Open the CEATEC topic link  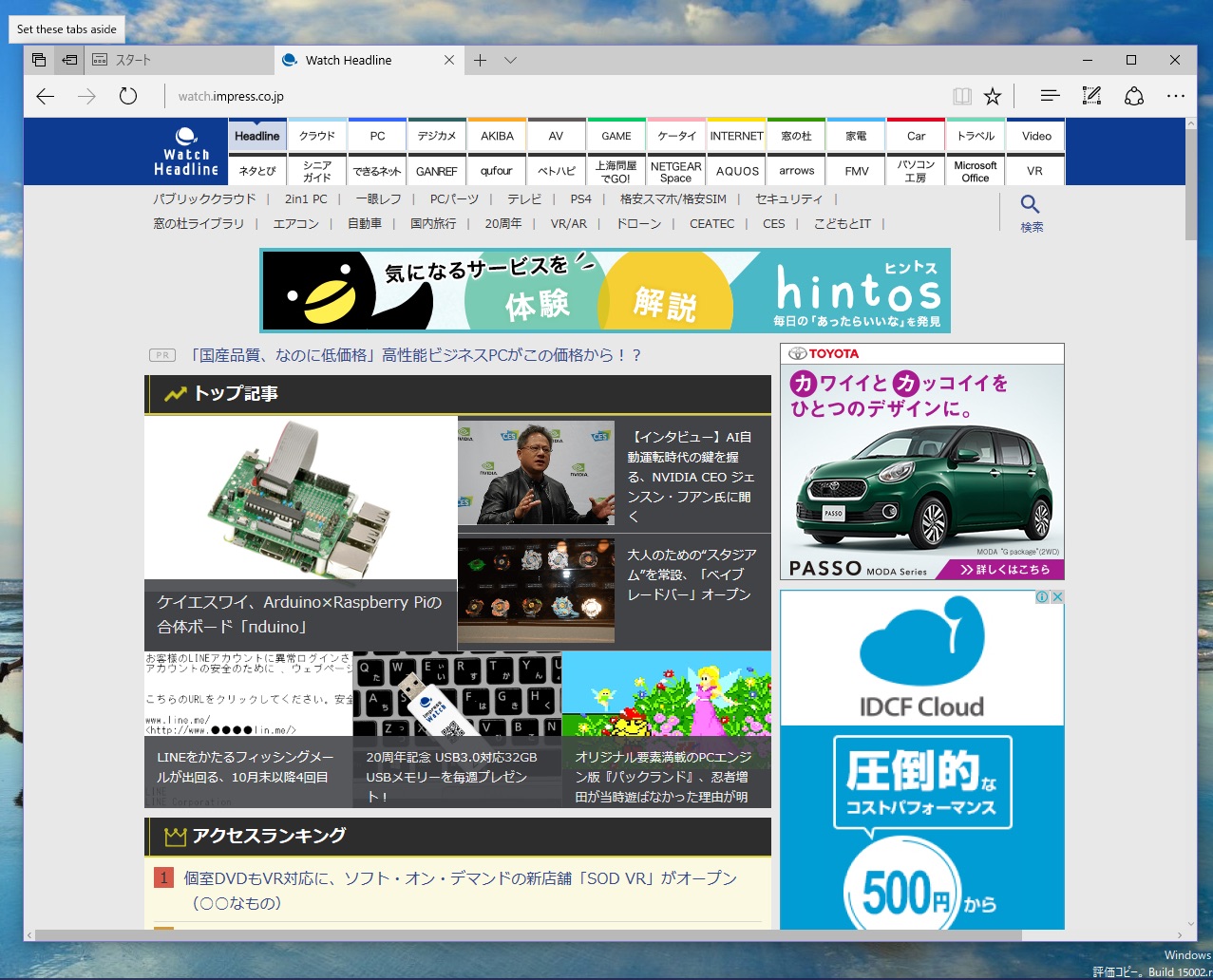(x=712, y=223)
